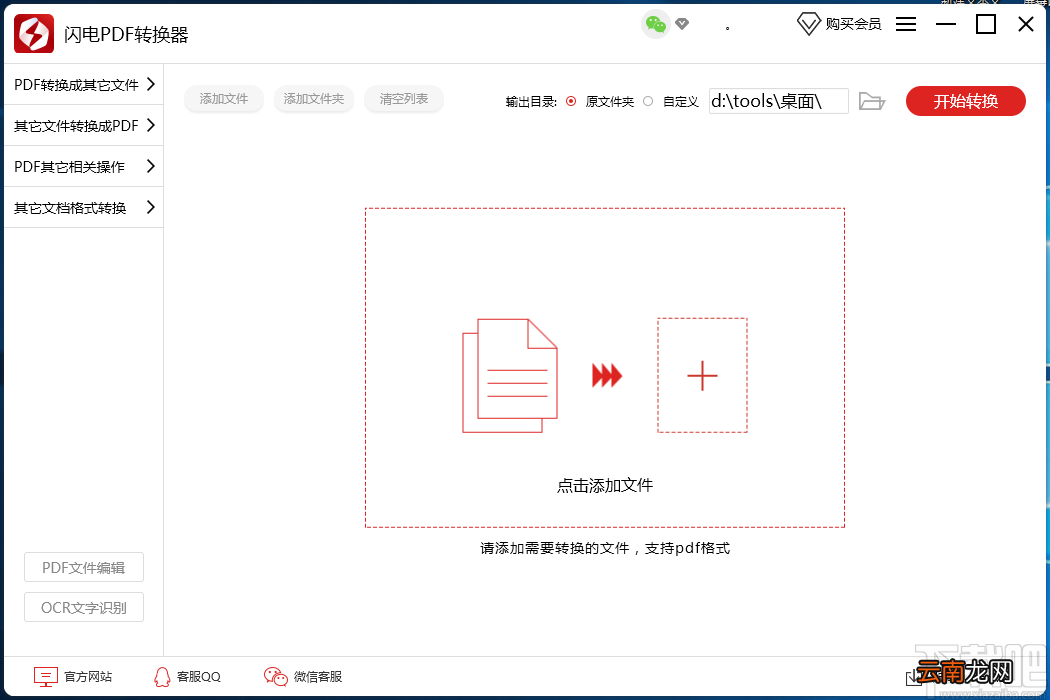Click 添加文件夹 button
The height and width of the screenshot is (700, 1050).
(313, 98)
